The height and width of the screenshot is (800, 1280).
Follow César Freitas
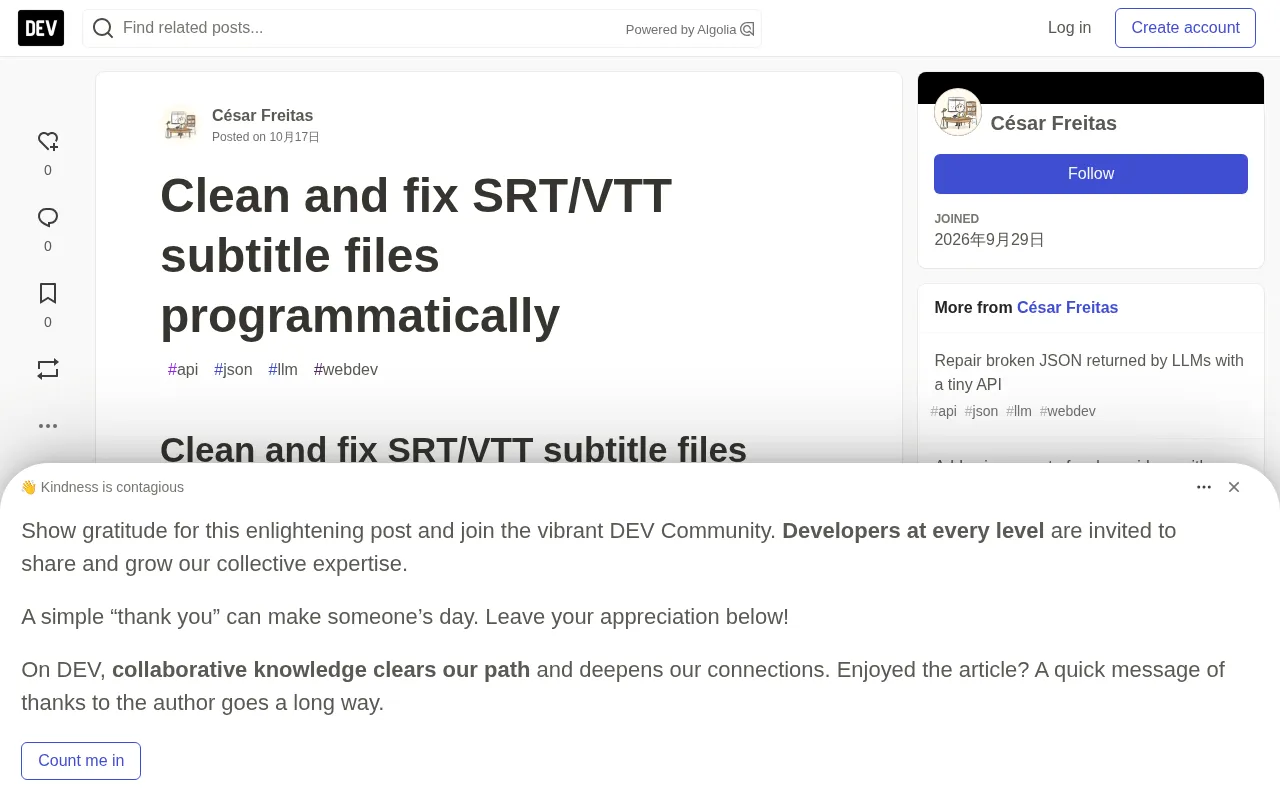coord(1091,174)
